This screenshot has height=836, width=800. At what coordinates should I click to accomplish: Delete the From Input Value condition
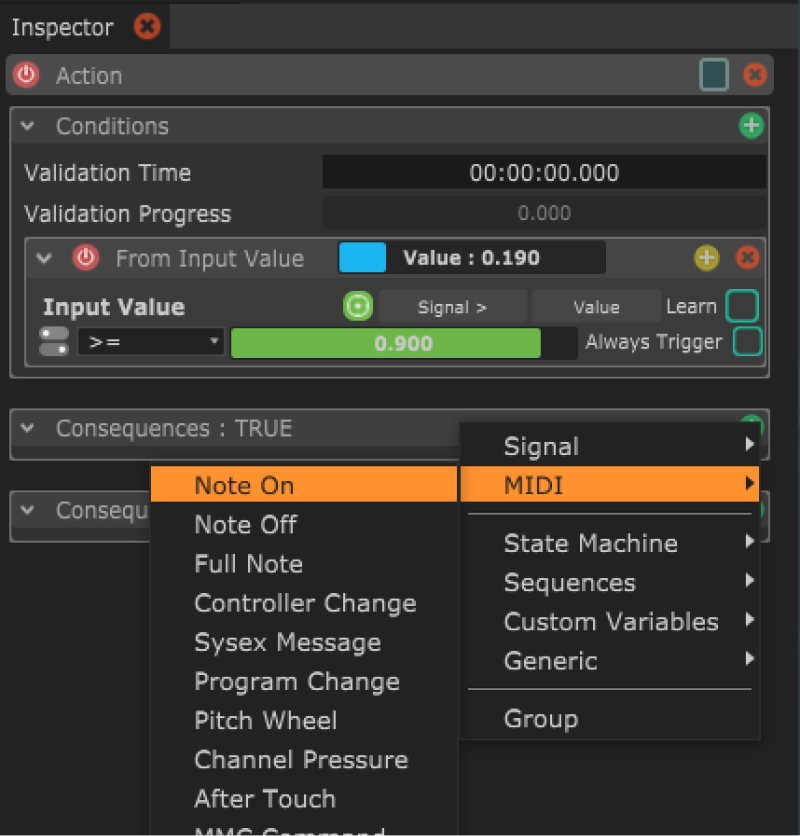pyautogui.click(x=747, y=258)
